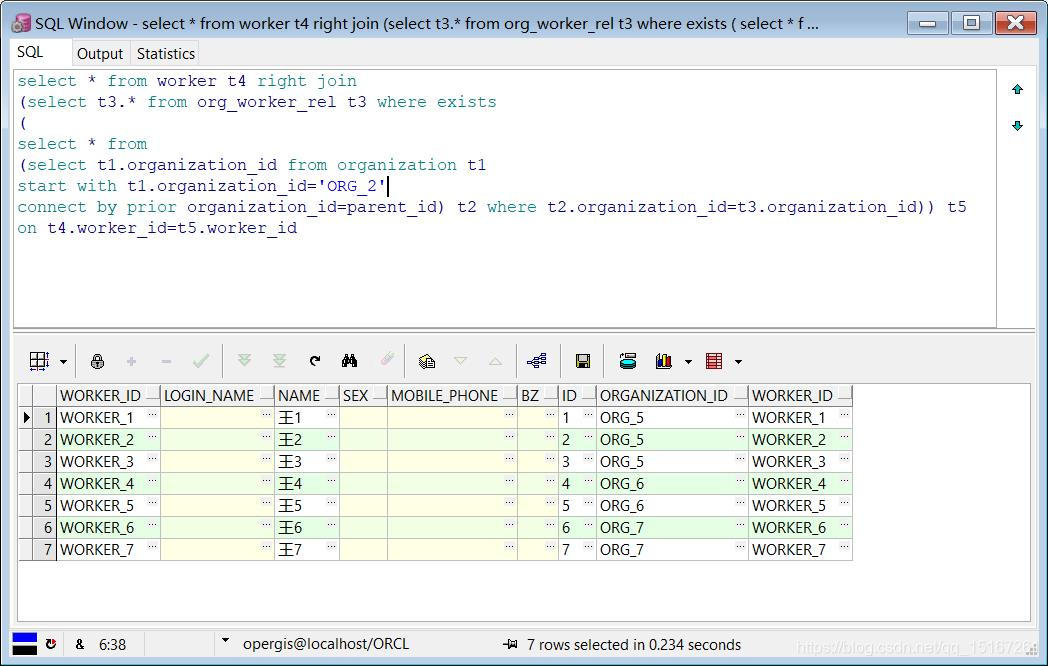1048x666 pixels.
Task: Open the Statistics tab
Action: tap(166, 53)
